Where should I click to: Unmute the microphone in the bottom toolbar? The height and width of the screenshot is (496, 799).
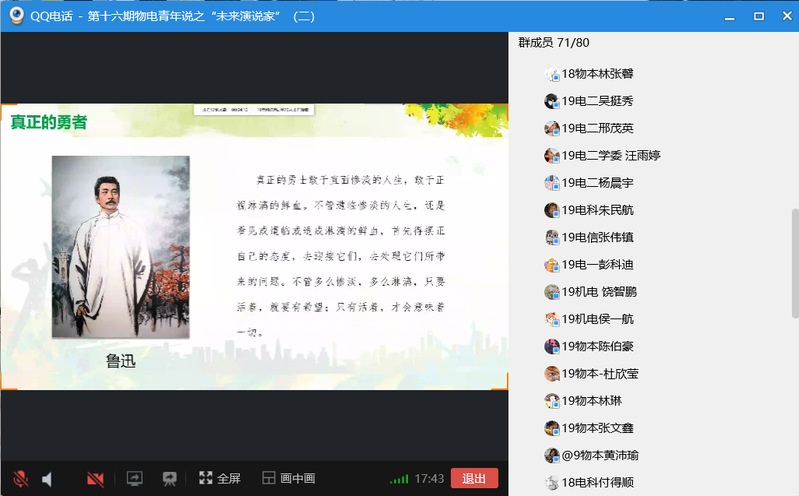20,479
